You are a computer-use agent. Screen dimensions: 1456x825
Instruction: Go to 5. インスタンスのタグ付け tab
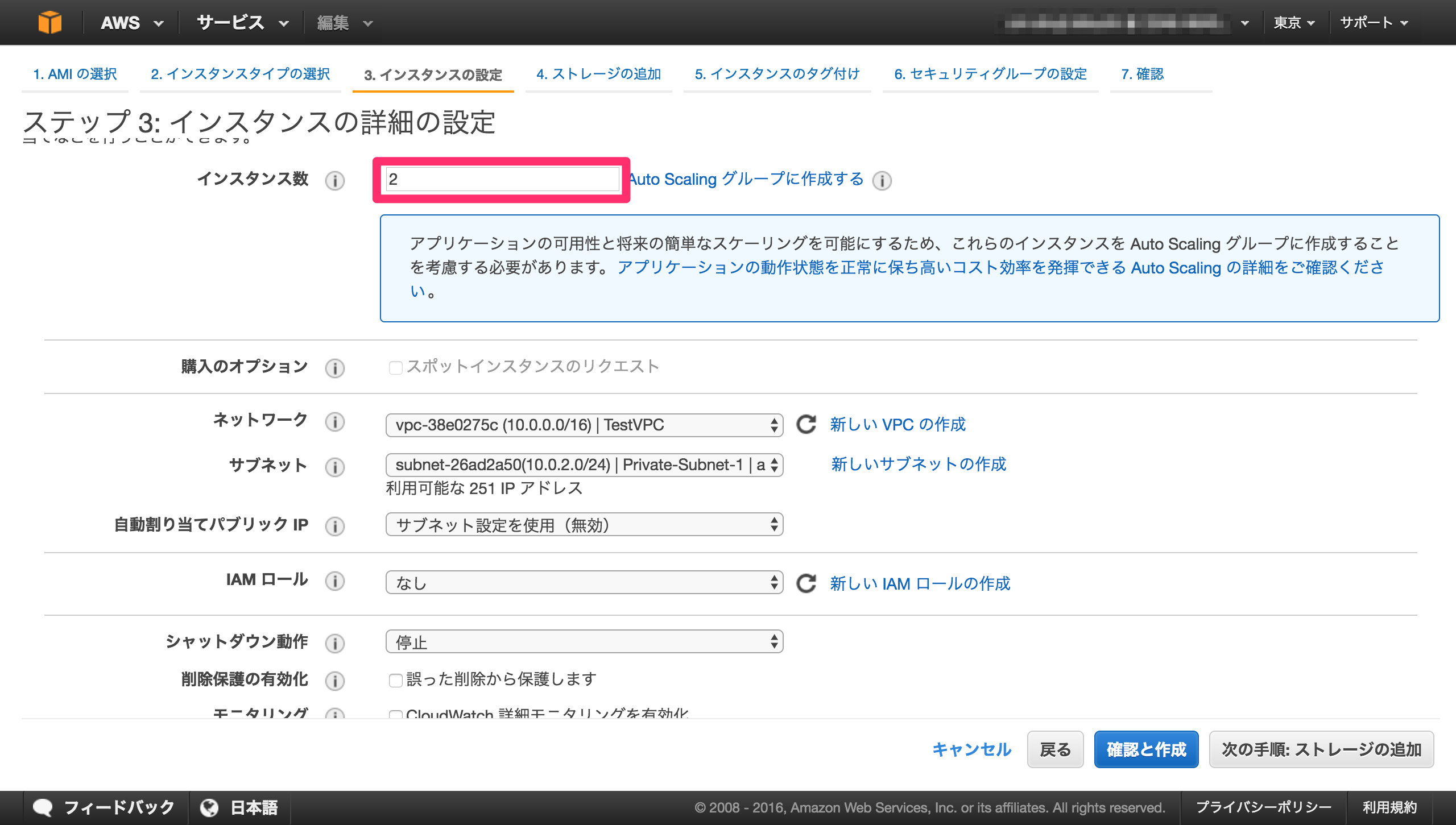coord(777,74)
